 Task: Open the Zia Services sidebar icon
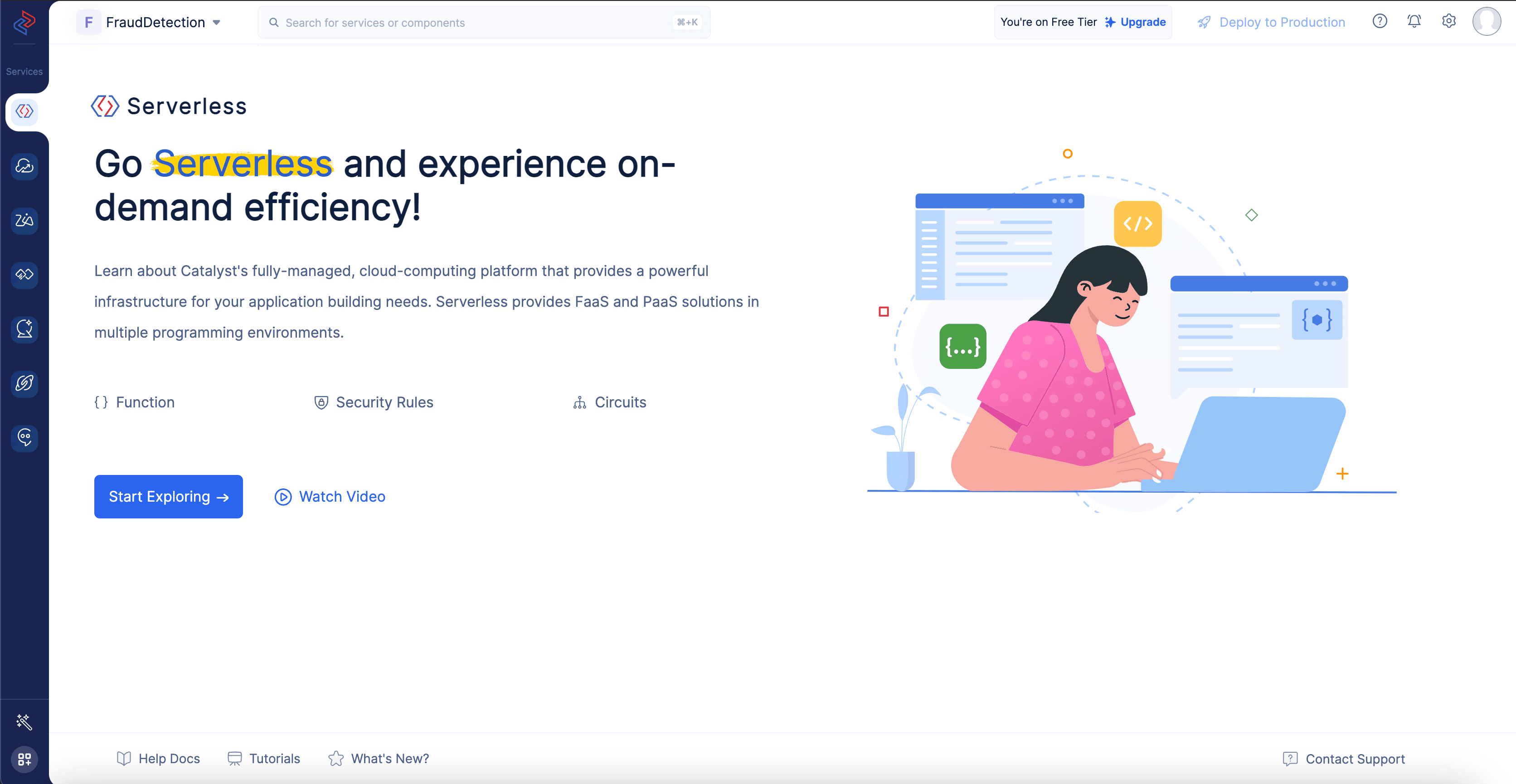(x=24, y=221)
